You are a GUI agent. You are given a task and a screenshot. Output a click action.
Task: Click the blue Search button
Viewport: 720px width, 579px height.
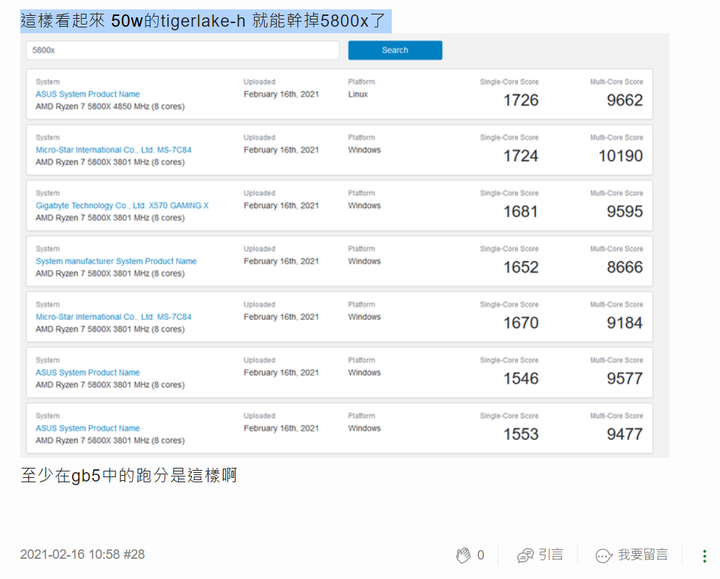[x=395, y=50]
